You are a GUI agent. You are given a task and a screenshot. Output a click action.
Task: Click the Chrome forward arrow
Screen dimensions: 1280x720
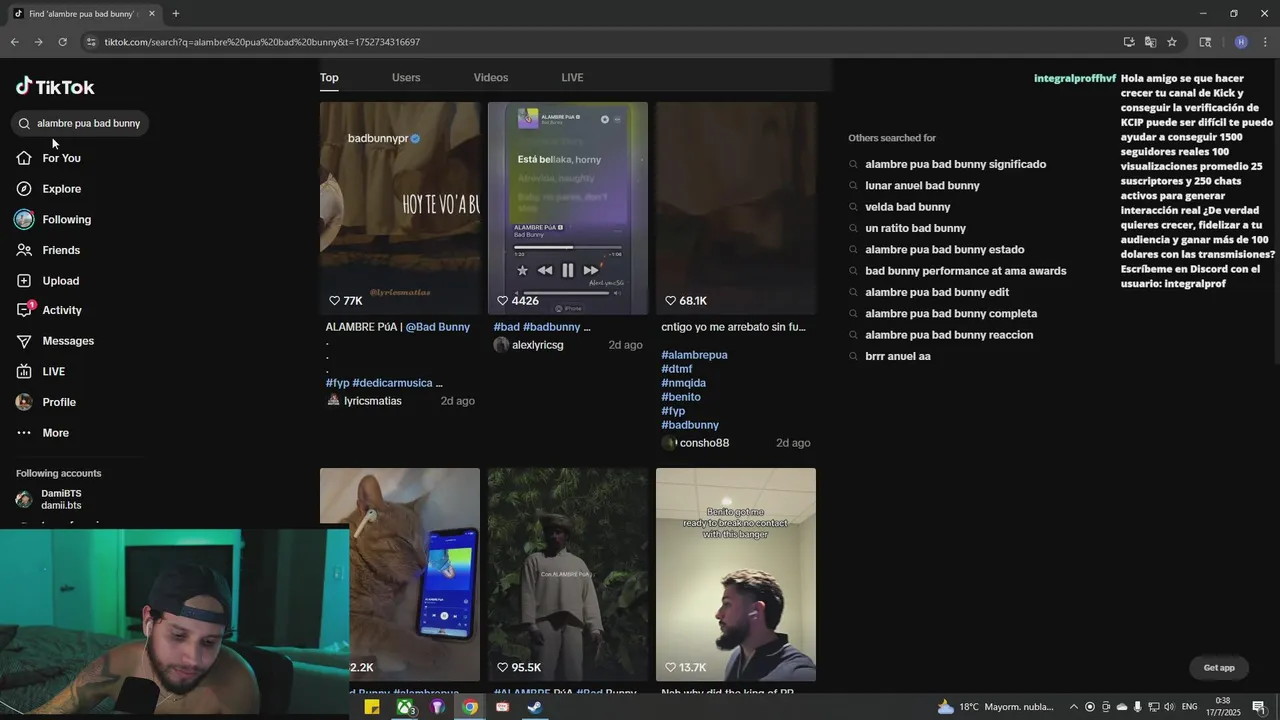[38, 42]
